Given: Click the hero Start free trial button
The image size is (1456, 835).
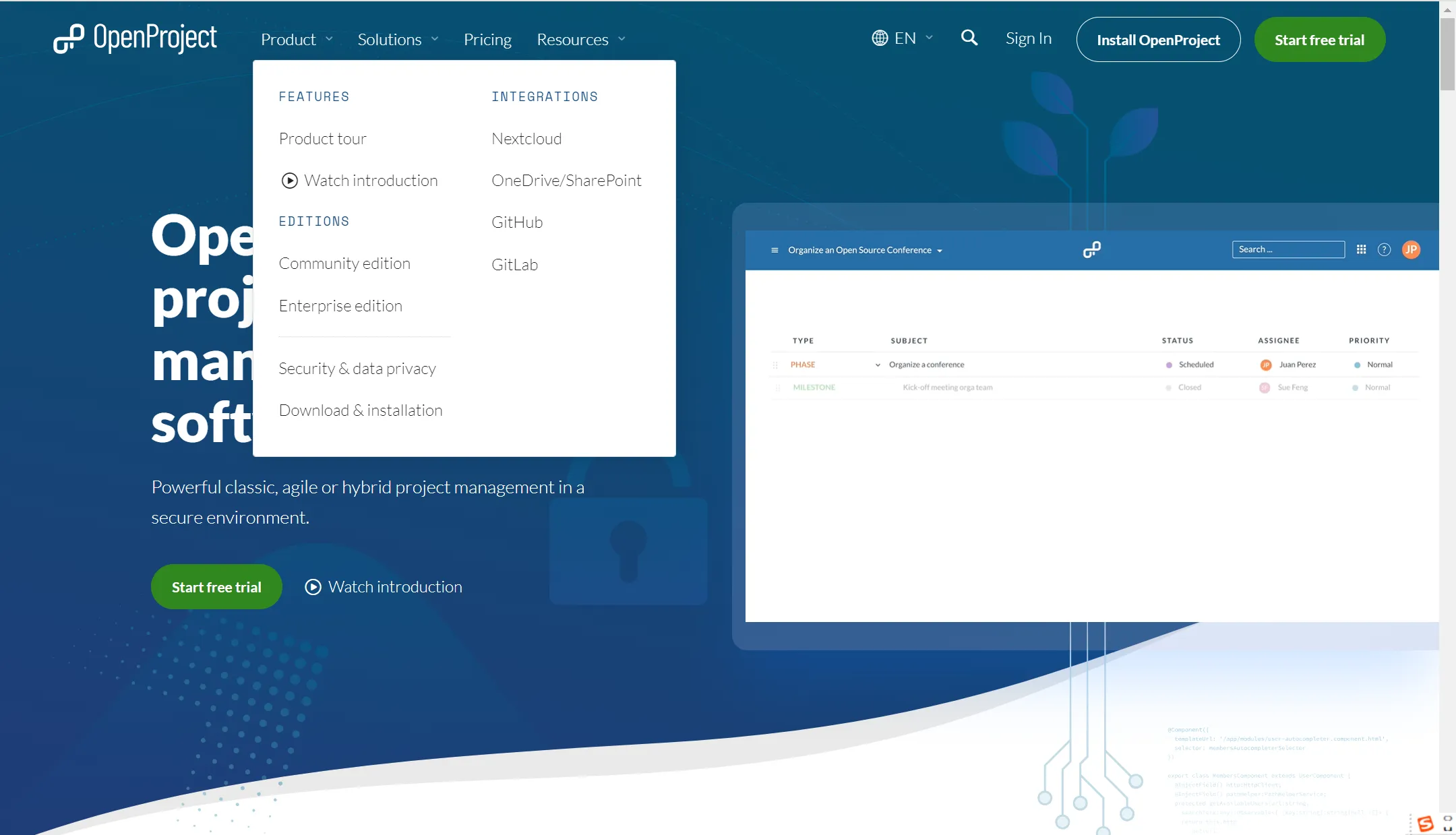Looking at the screenshot, I should coord(216,587).
